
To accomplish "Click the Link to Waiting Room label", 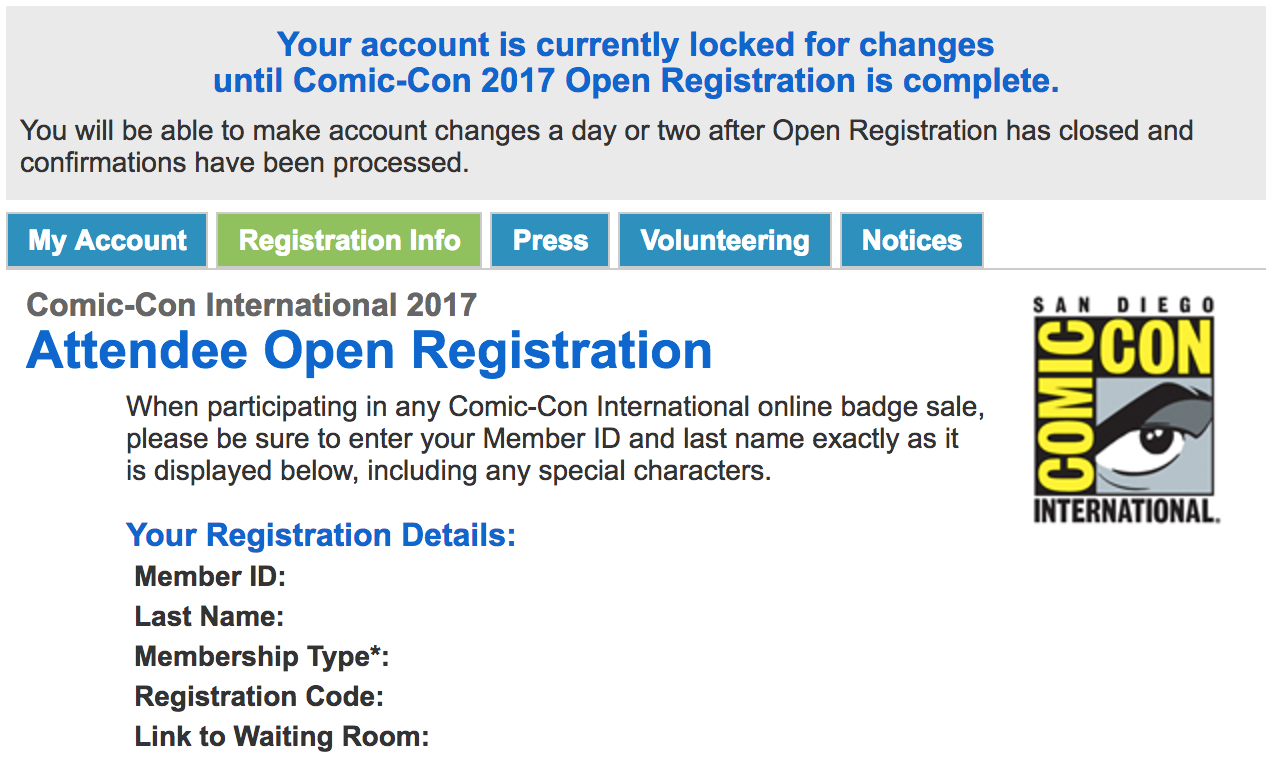I will click(x=282, y=737).
